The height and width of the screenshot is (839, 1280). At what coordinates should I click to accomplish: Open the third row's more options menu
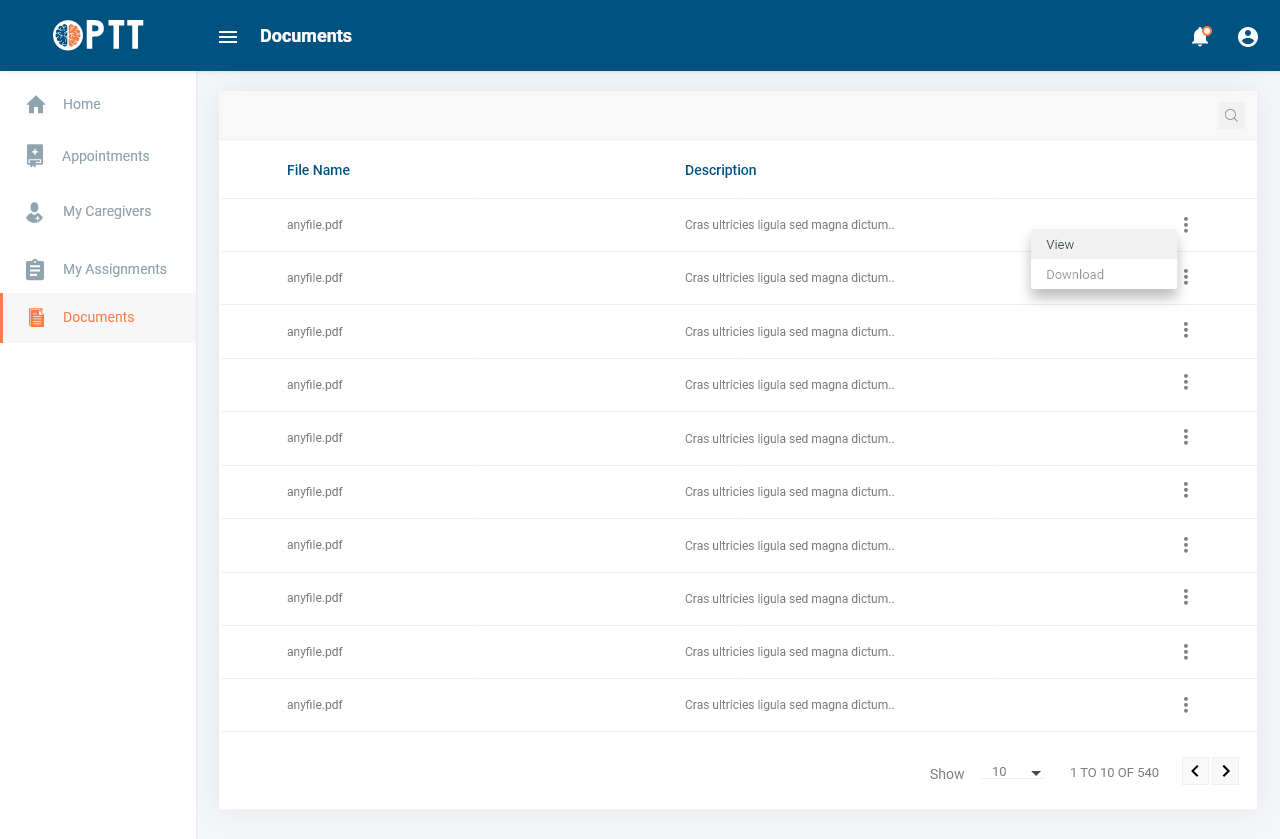pos(1186,330)
